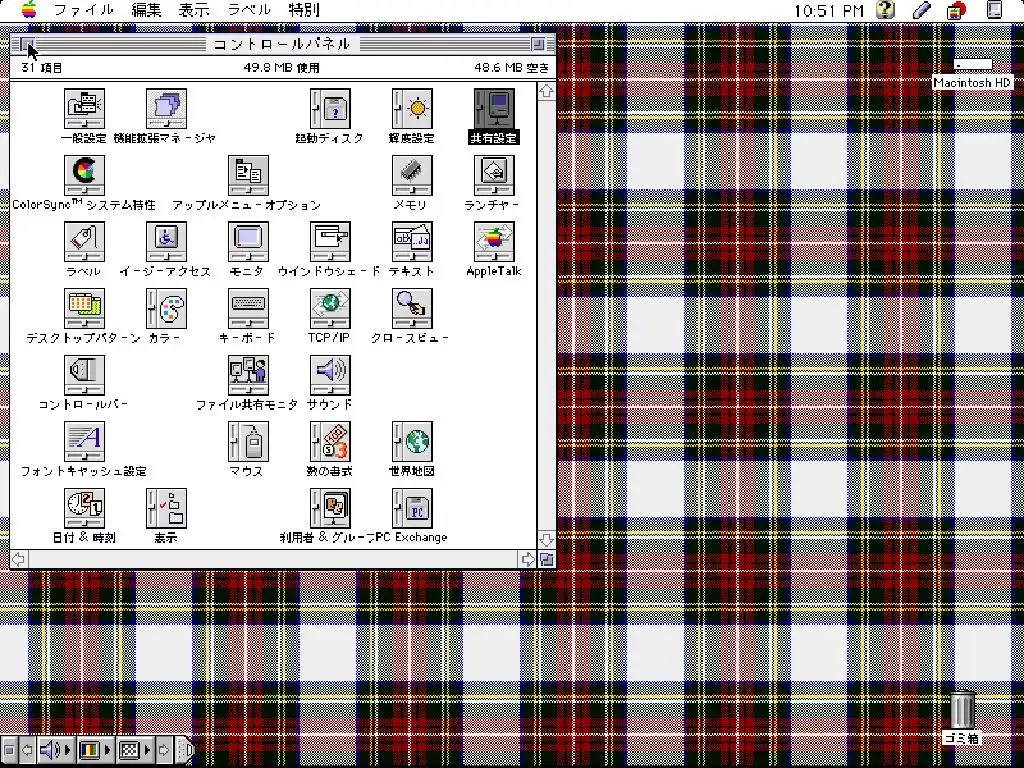
Task: Select the クローズビュー icon
Action: (411, 309)
